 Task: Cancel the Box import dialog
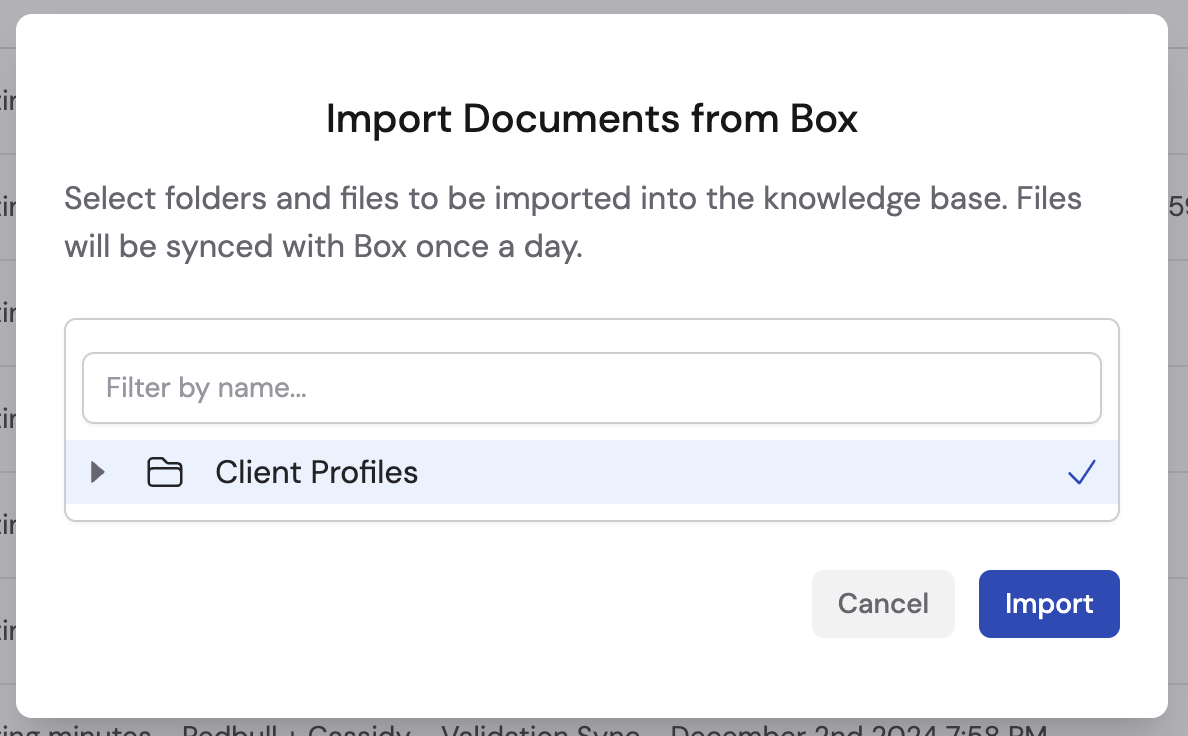click(883, 604)
